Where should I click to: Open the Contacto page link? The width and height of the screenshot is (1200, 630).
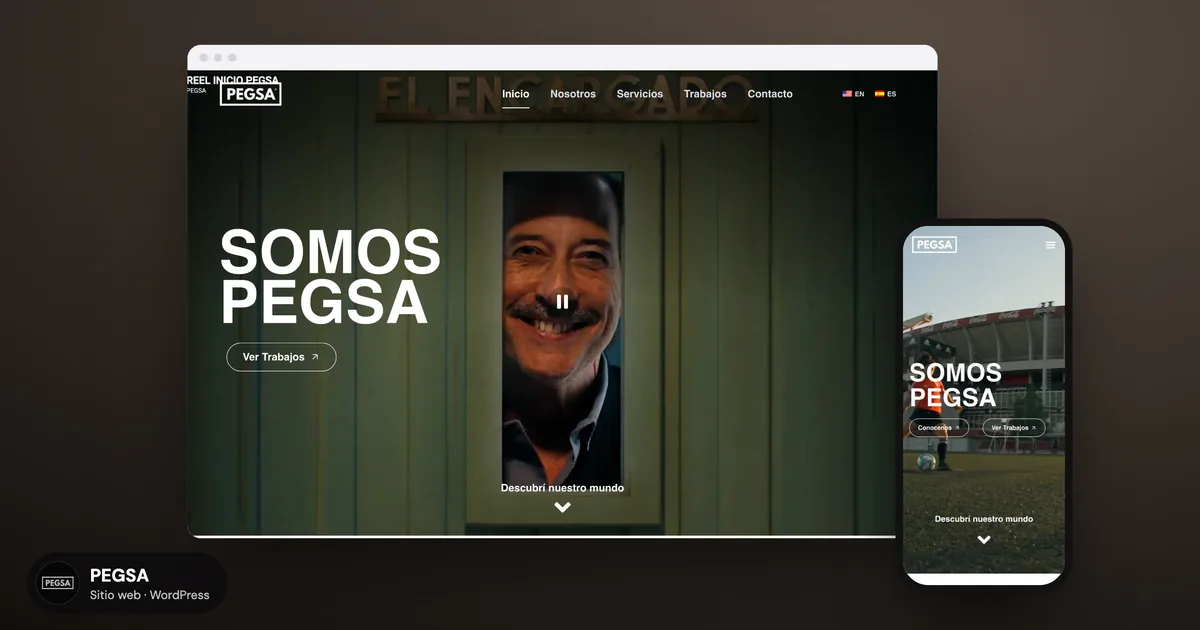click(x=770, y=94)
